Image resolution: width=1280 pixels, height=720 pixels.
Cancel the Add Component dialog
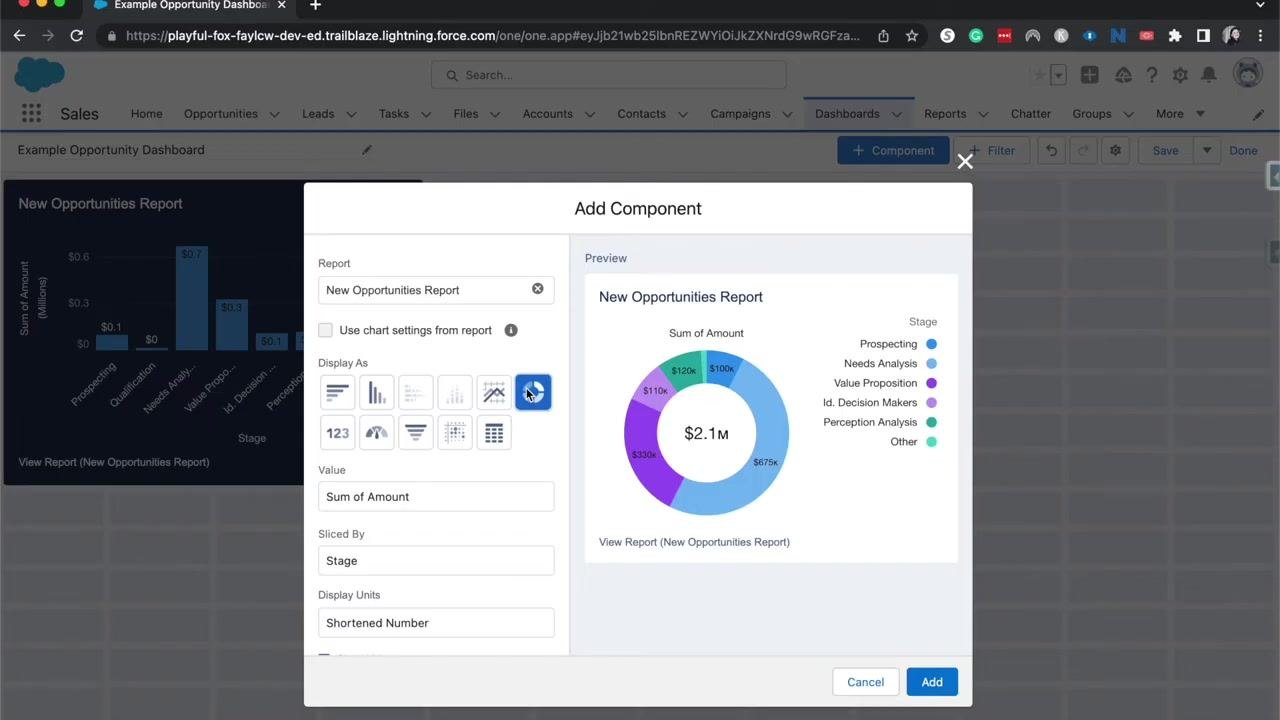click(866, 682)
